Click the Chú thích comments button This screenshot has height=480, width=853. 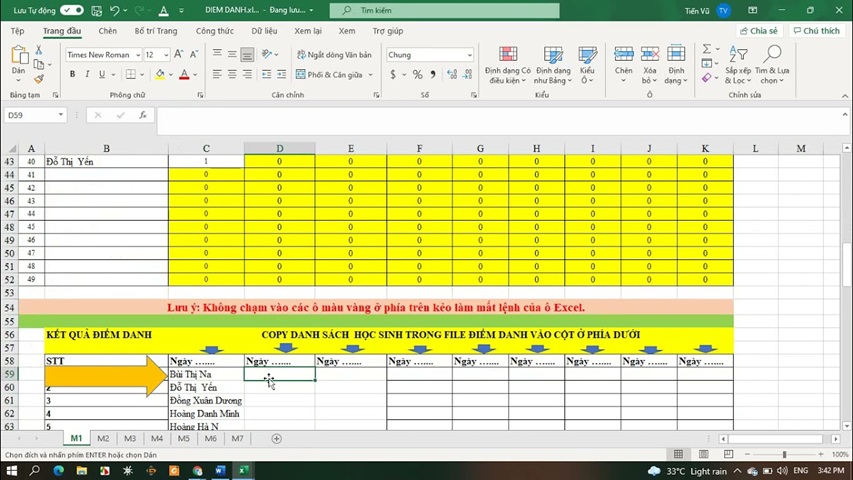coord(816,31)
